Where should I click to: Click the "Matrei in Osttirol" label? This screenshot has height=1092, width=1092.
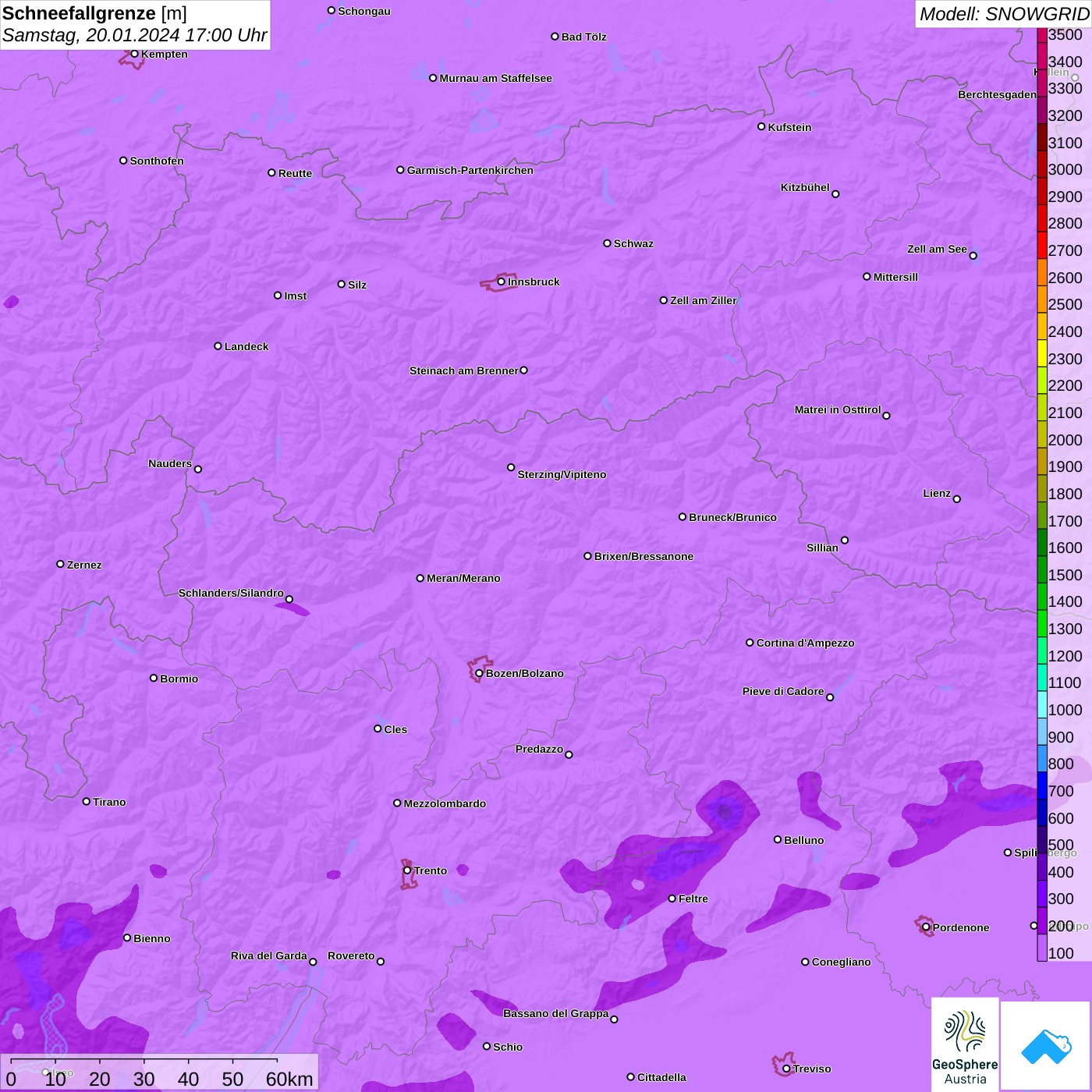click(838, 409)
